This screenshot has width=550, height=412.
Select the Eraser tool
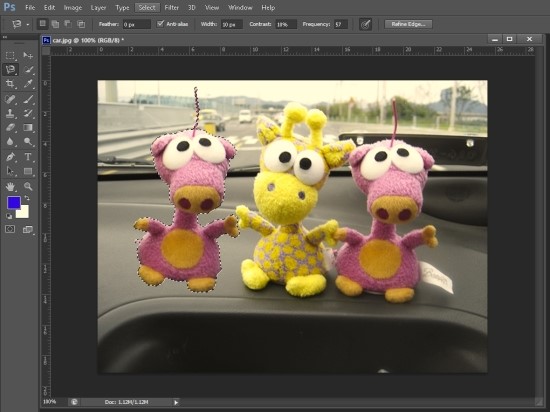(x=10, y=127)
